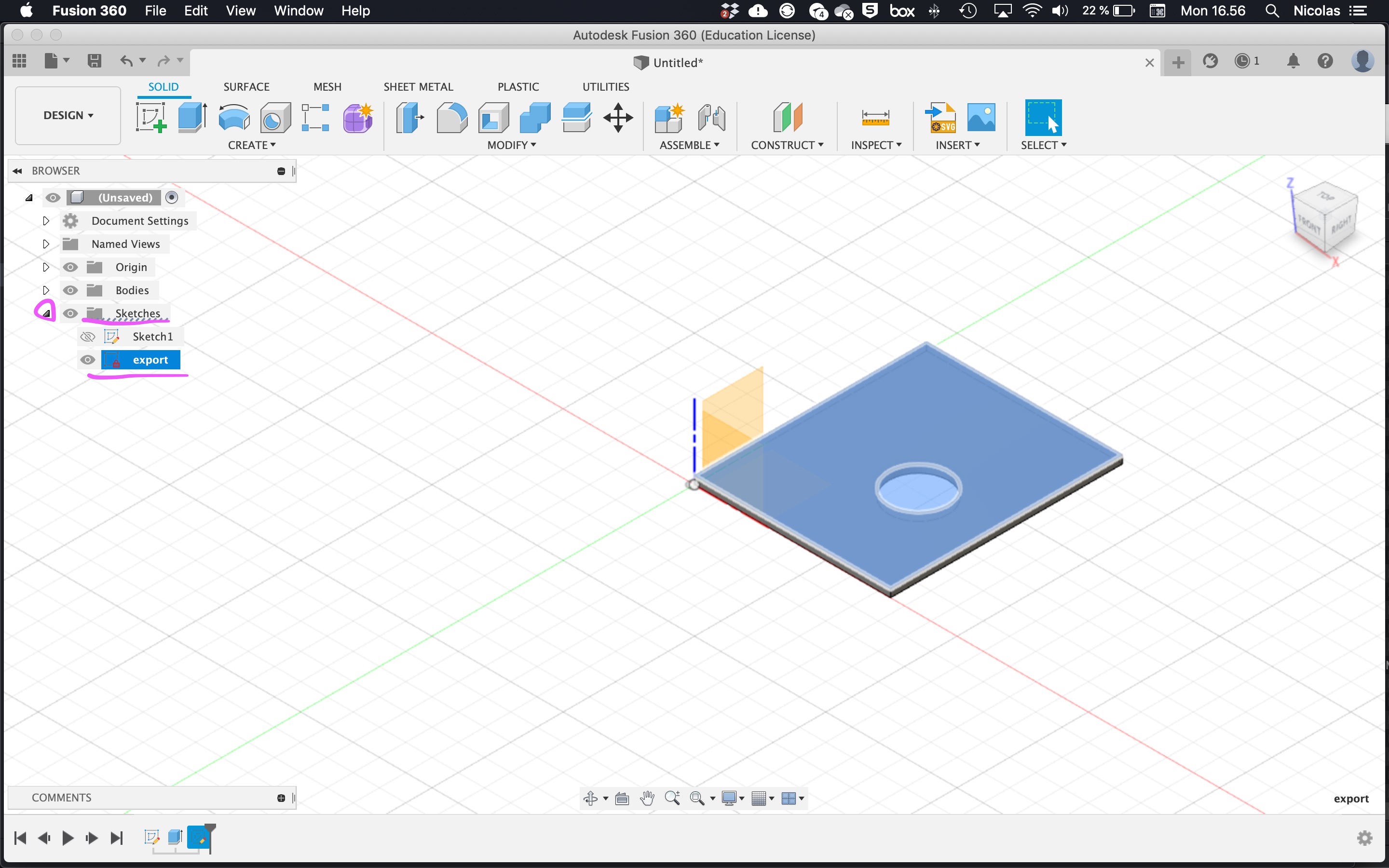Expand the Bodies folder node
The height and width of the screenshot is (868, 1389).
[46, 290]
